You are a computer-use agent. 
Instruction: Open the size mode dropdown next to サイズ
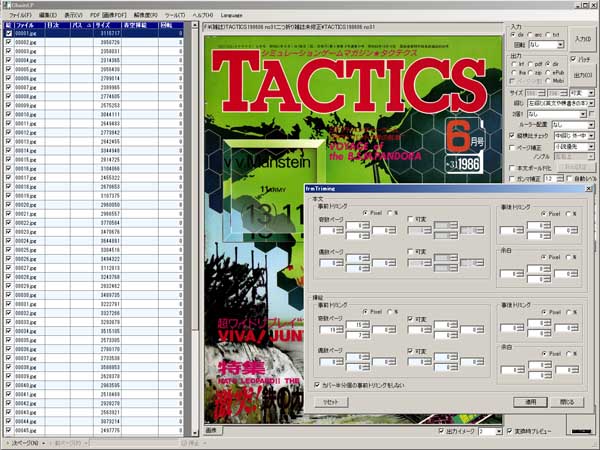pos(591,93)
